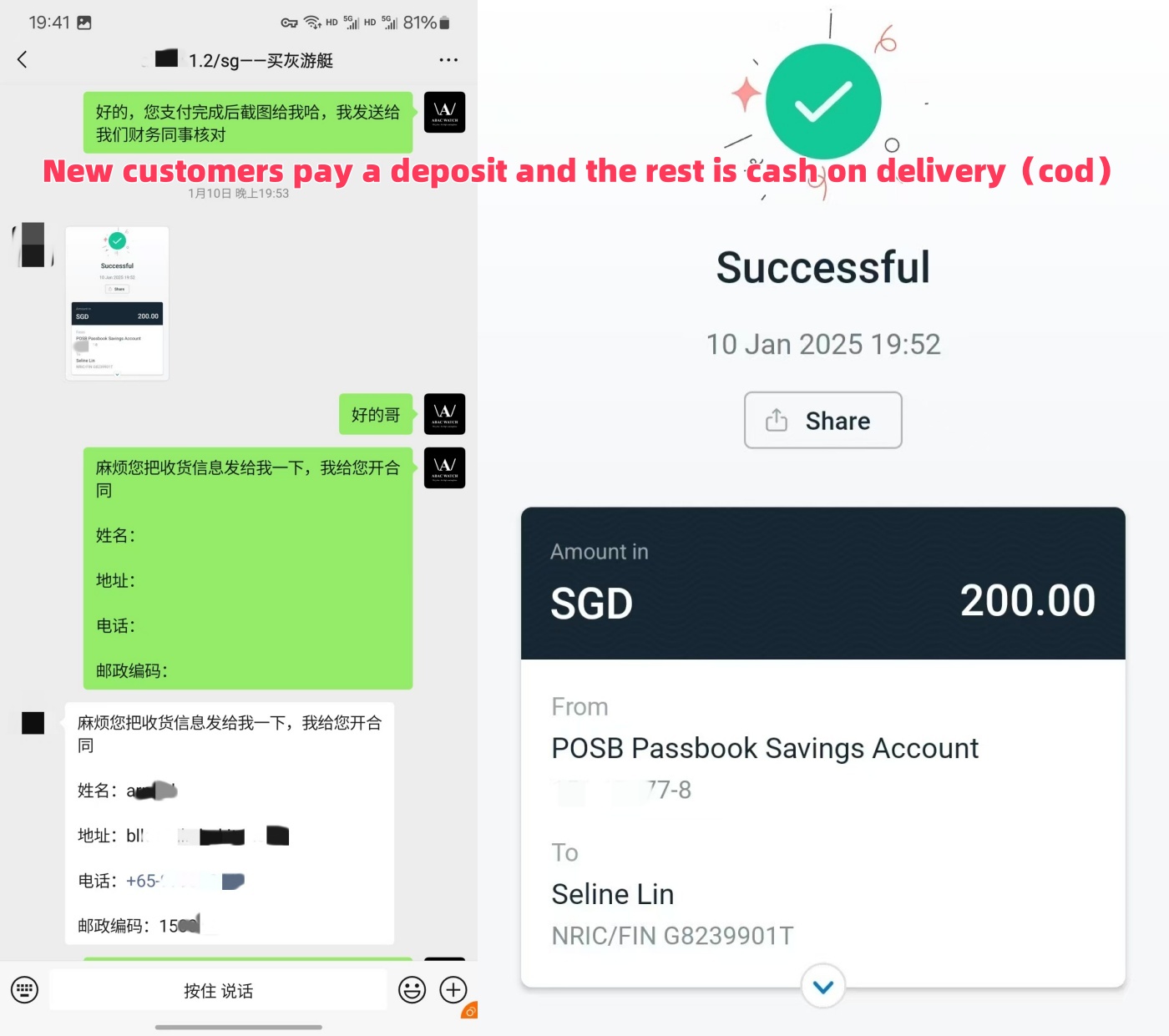Tap the sender avatar beside the receipt thumbnail

coord(33,245)
